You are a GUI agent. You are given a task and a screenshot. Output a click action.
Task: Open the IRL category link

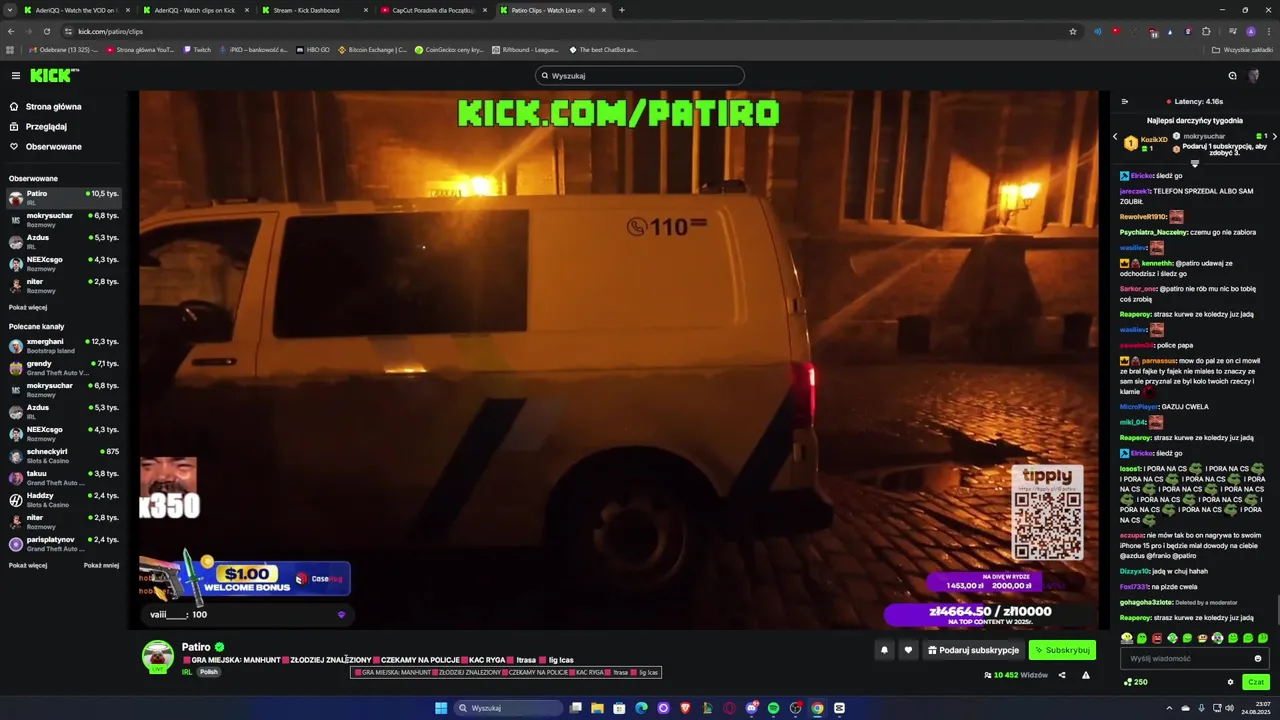187,672
